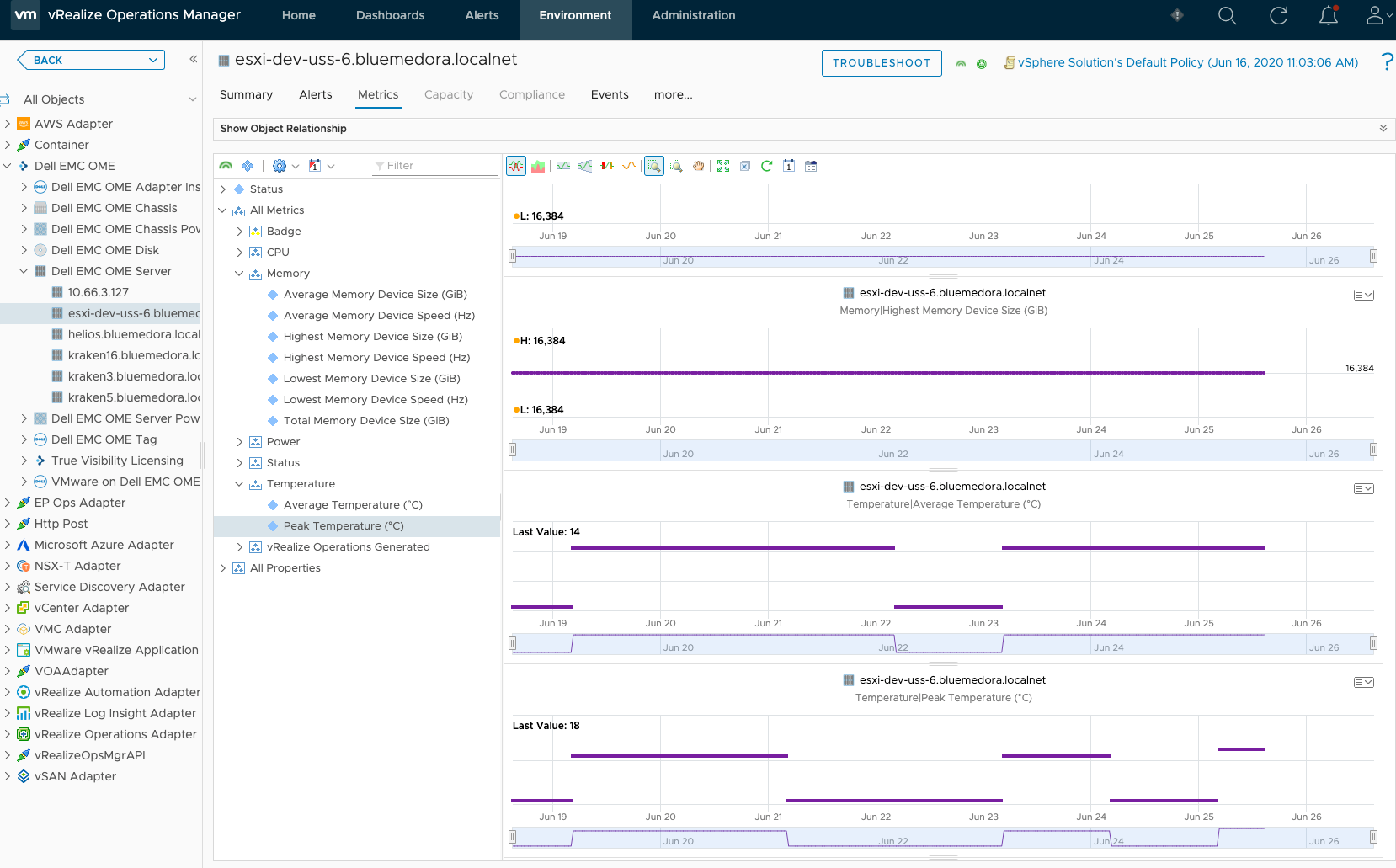This screenshot has height=868, width=1396.
Task: Open the Dashboards menu
Action: [390, 15]
